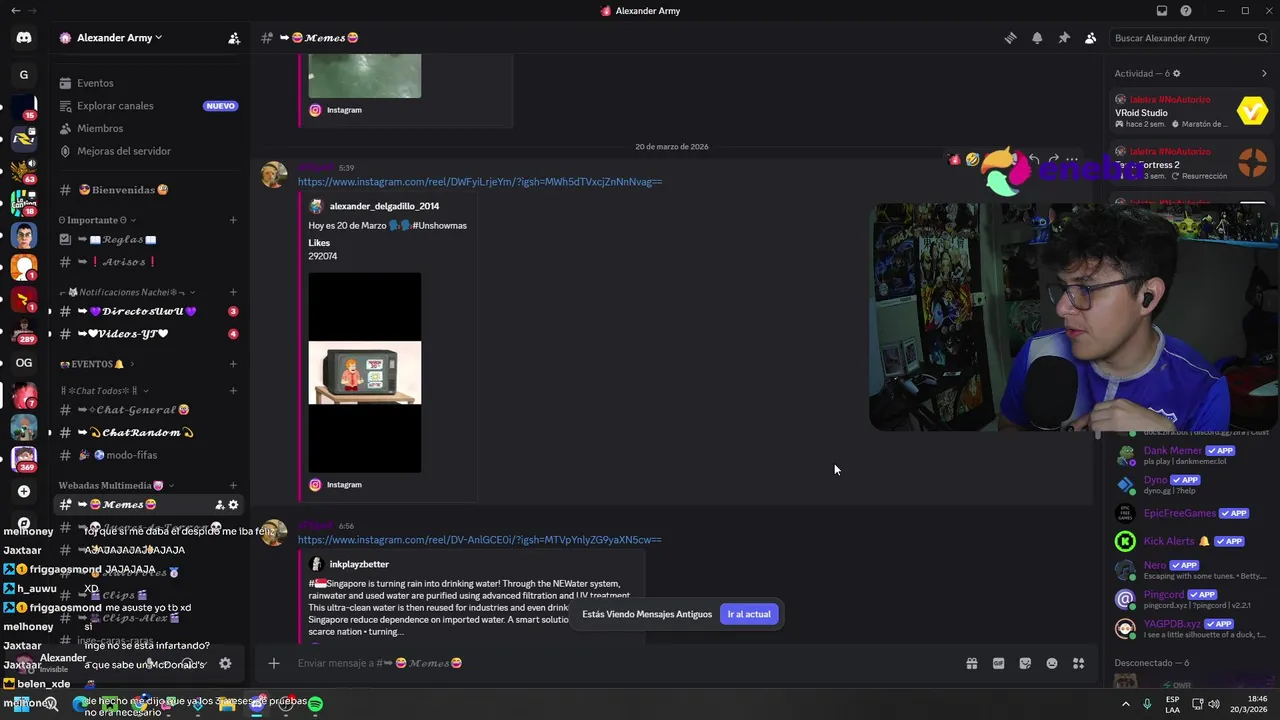Open Spotify in Windows taskbar
Viewport: 1280px width, 720px height.
click(x=315, y=704)
